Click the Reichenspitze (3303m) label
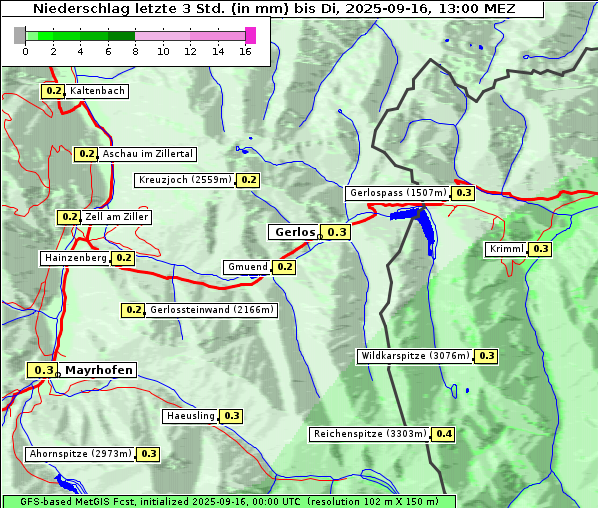Image resolution: width=598 pixels, height=508 pixels. (x=370, y=434)
